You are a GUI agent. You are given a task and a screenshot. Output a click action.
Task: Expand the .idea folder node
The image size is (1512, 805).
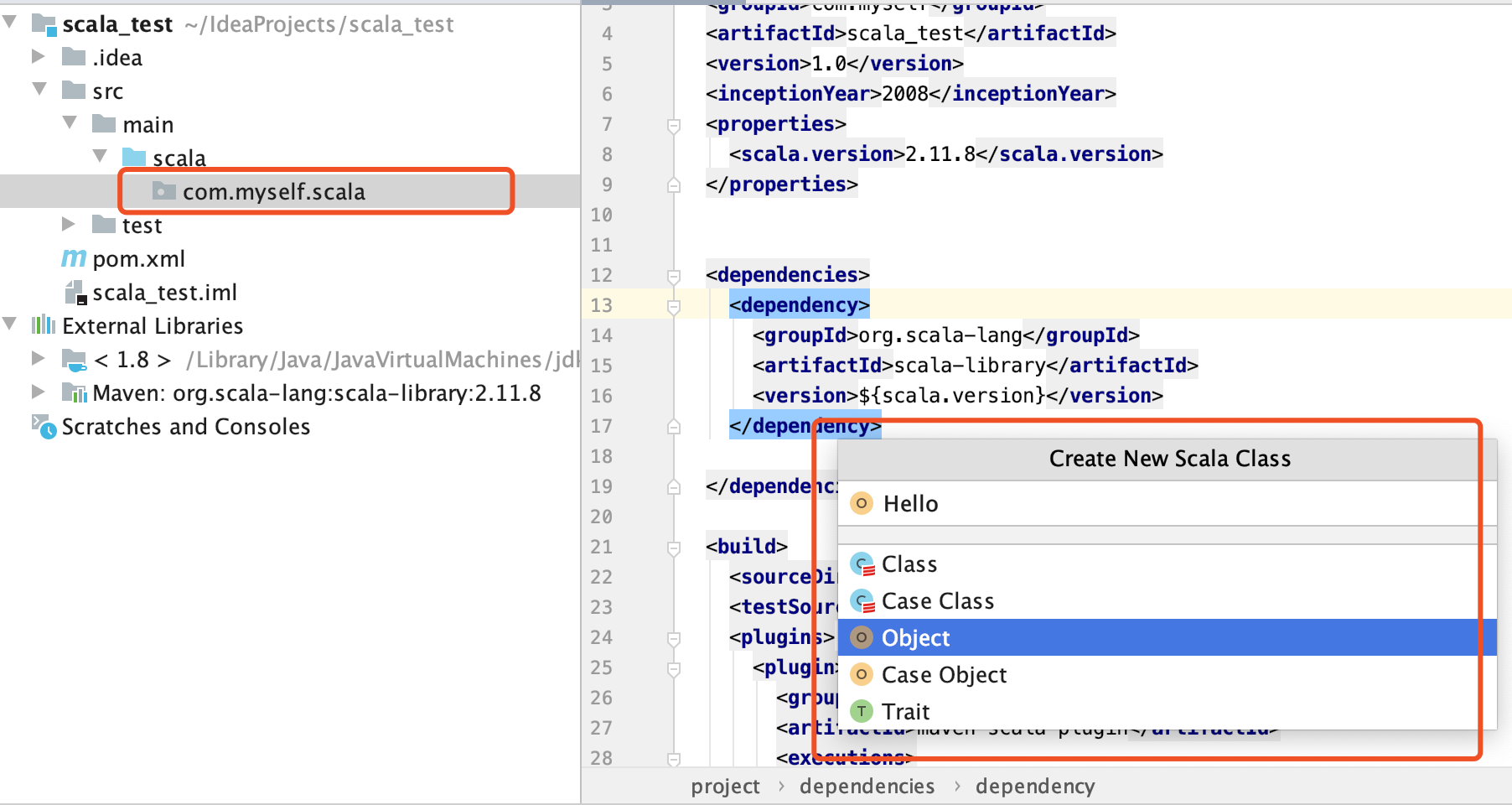[39, 56]
